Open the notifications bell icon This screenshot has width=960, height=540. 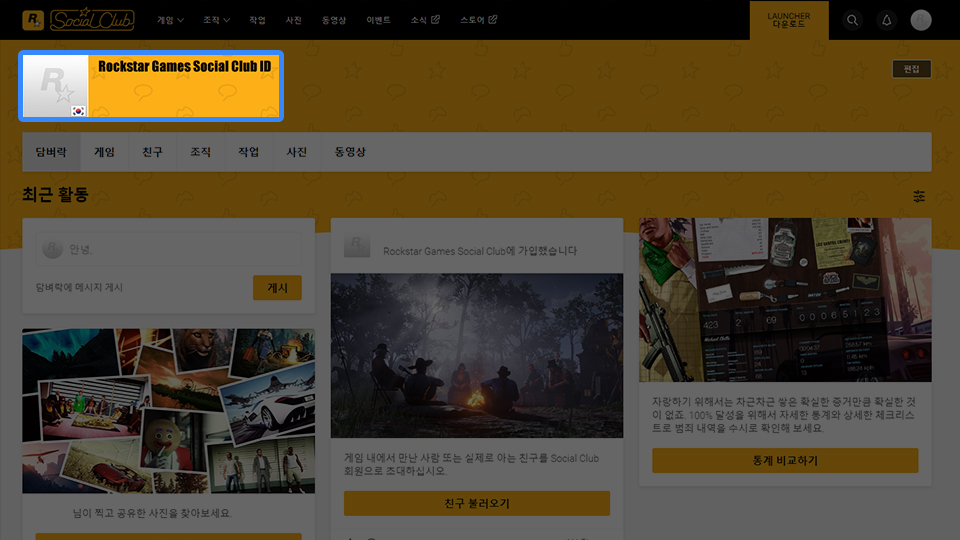[x=887, y=20]
